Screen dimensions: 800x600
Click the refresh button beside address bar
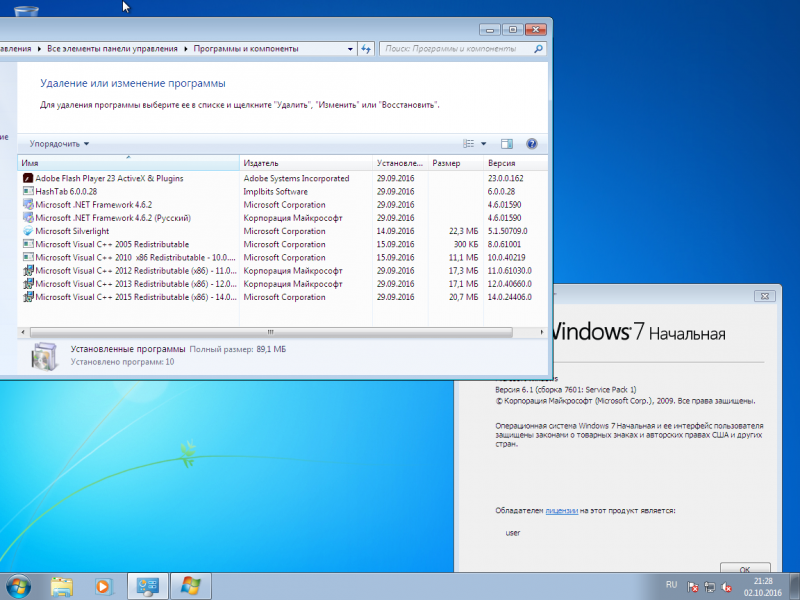tap(366, 49)
